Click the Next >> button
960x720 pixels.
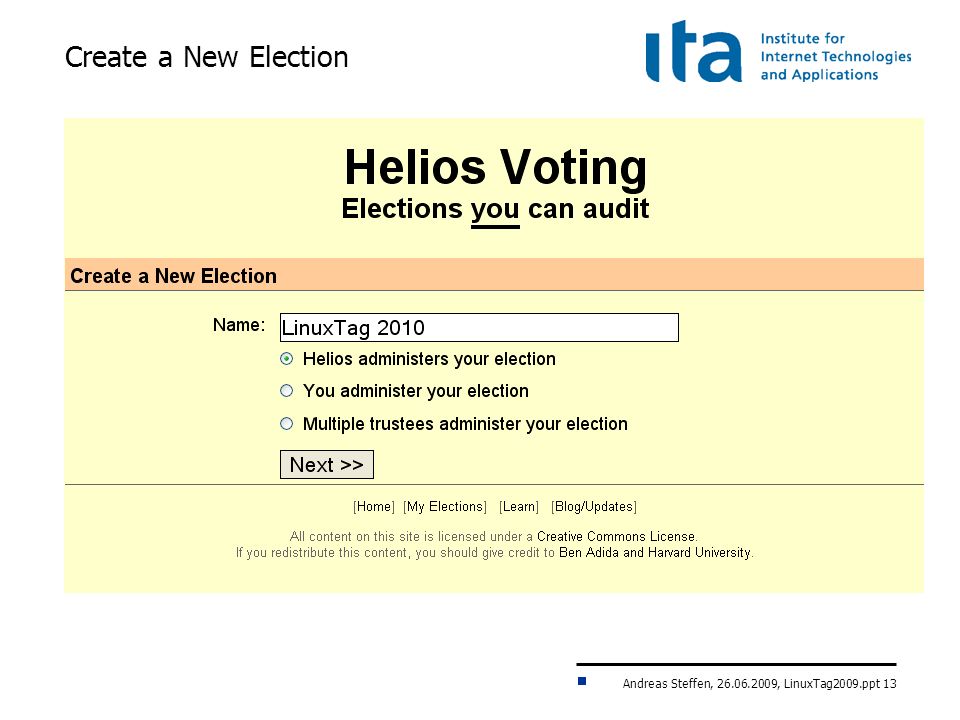[326, 465]
